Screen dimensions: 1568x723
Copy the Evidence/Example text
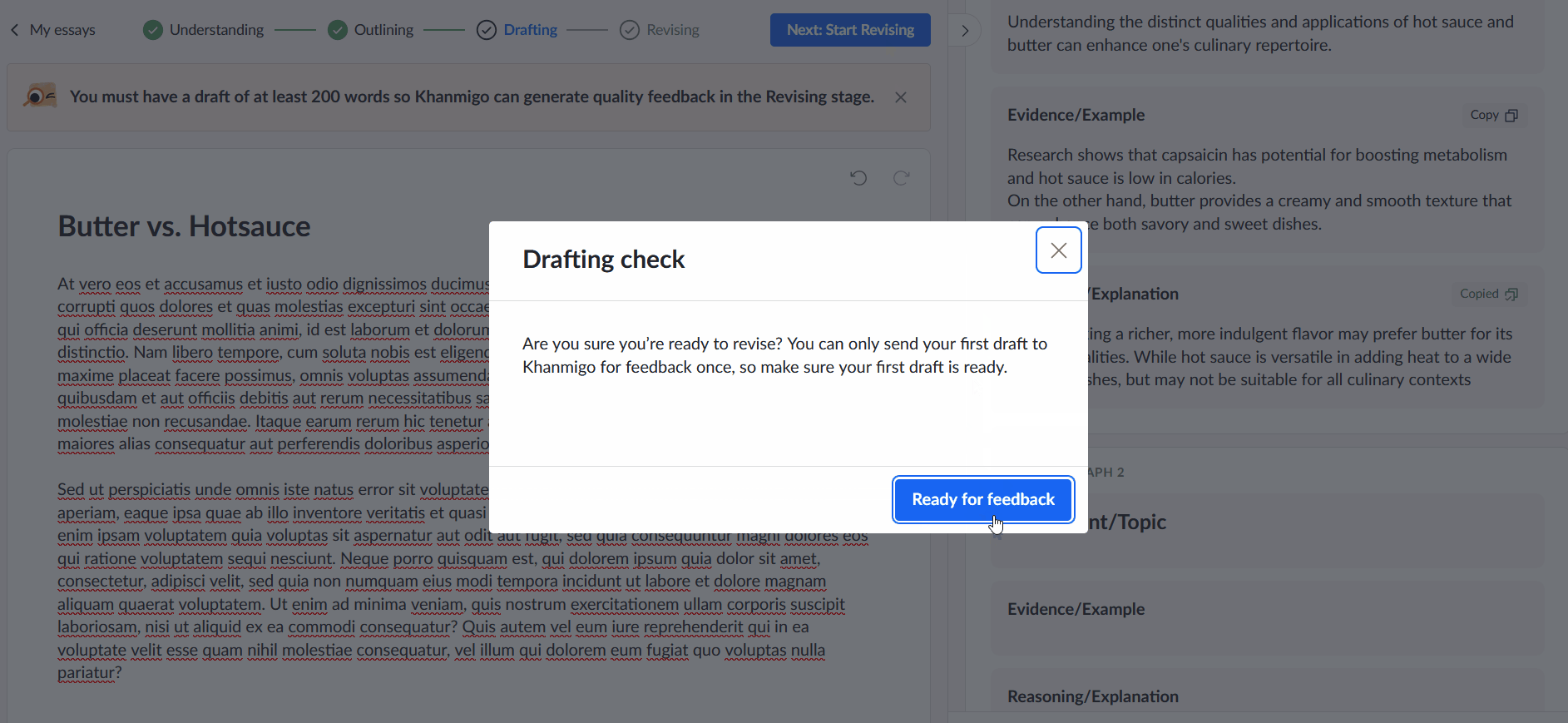pyautogui.click(x=1494, y=115)
